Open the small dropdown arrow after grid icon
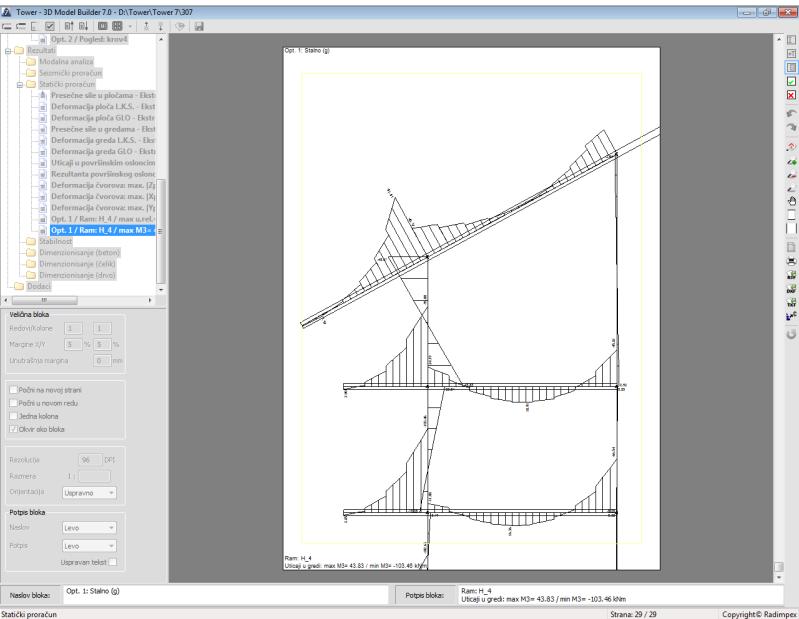The height and width of the screenshot is (619, 799). [130, 26]
